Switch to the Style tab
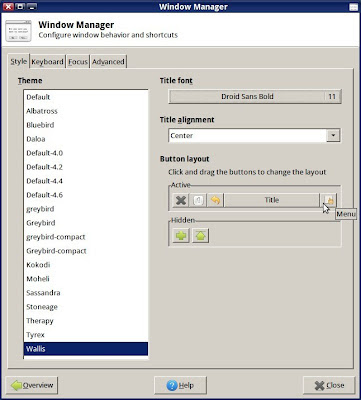Viewport: 361px width, 400px height. coord(19,62)
